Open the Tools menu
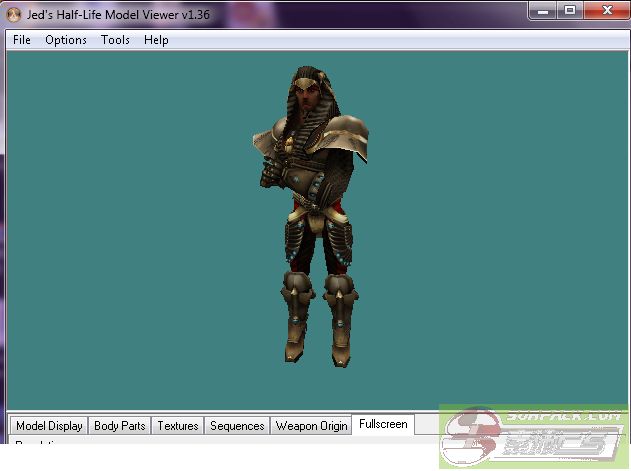The height and width of the screenshot is (471, 631). pyautogui.click(x=115, y=40)
